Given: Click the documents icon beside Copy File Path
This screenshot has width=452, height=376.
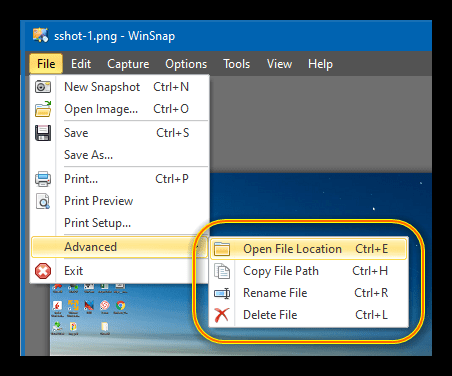Looking at the screenshot, I should click(x=222, y=271).
